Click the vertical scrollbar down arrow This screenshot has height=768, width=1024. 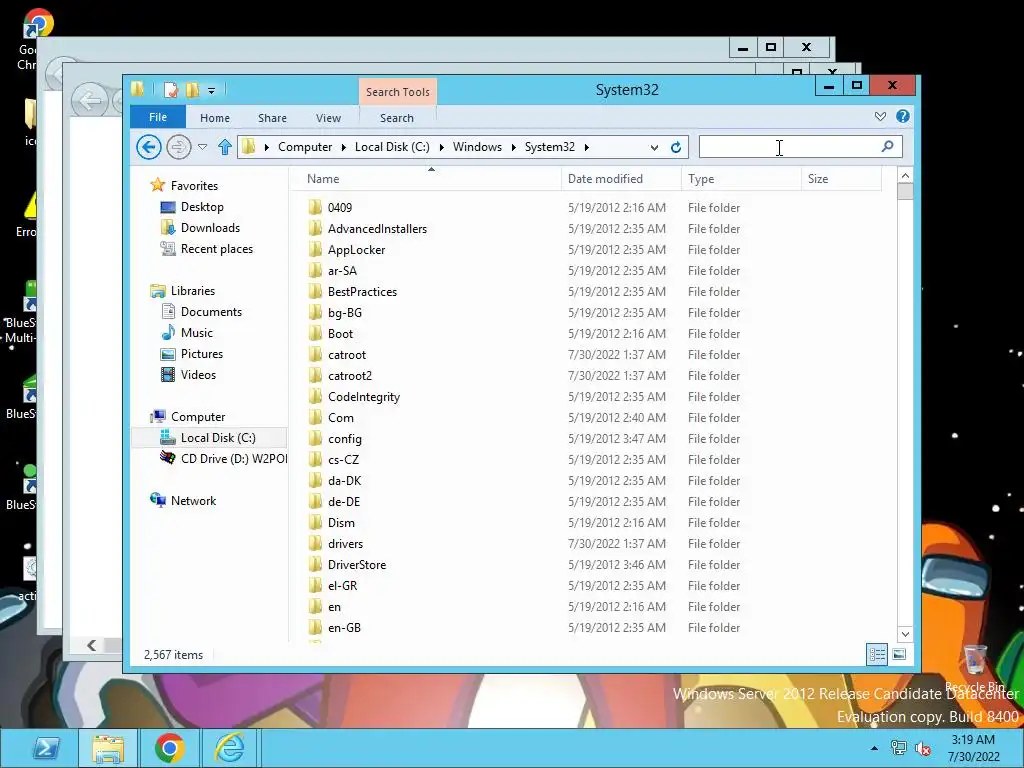tap(905, 633)
